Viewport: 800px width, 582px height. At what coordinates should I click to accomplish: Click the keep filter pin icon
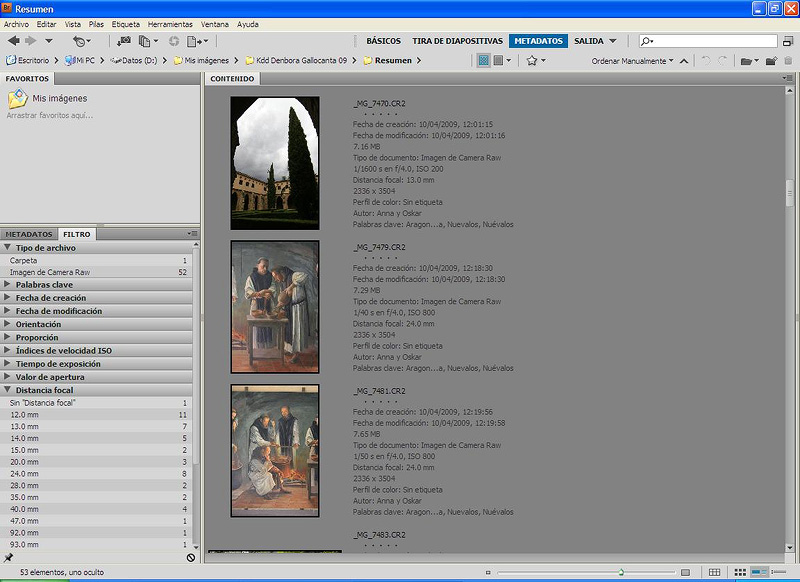pos(8,557)
